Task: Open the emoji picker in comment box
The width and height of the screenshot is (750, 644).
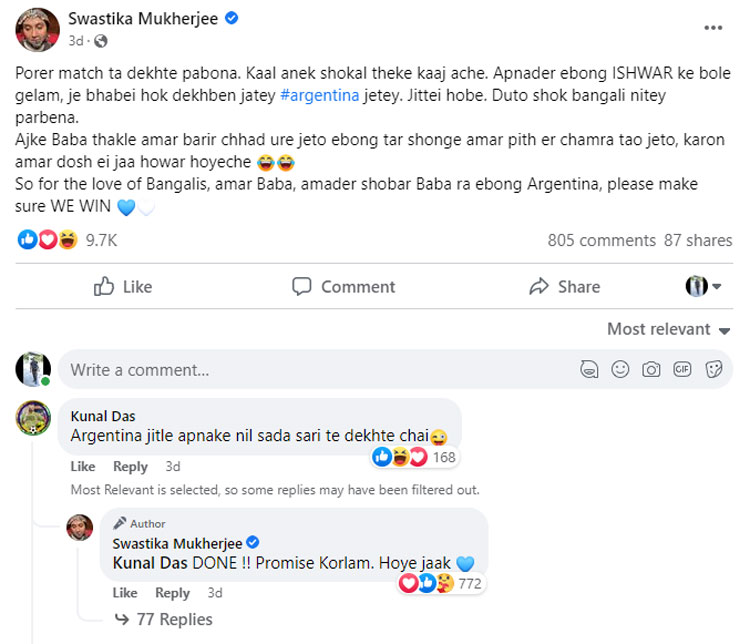Action: [620, 369]
